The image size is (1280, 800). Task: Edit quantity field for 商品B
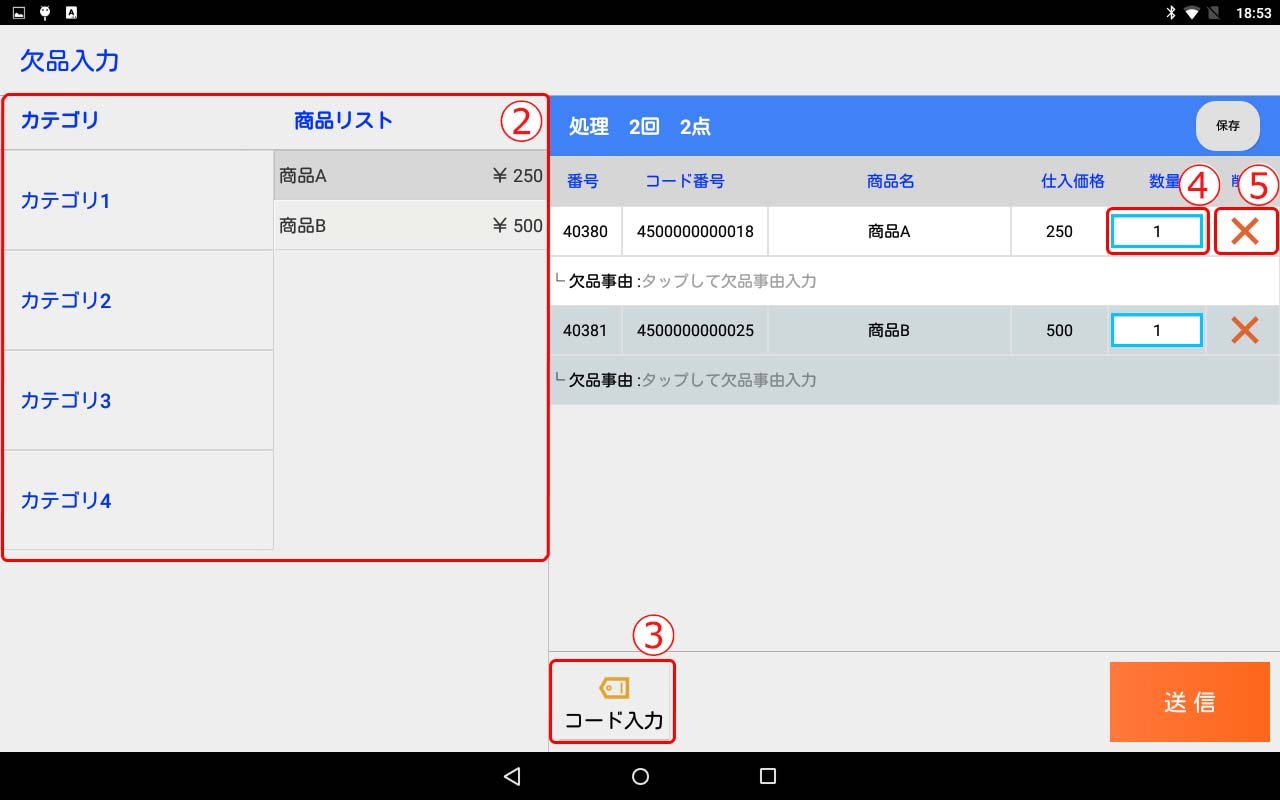[x=1157, y=330]
